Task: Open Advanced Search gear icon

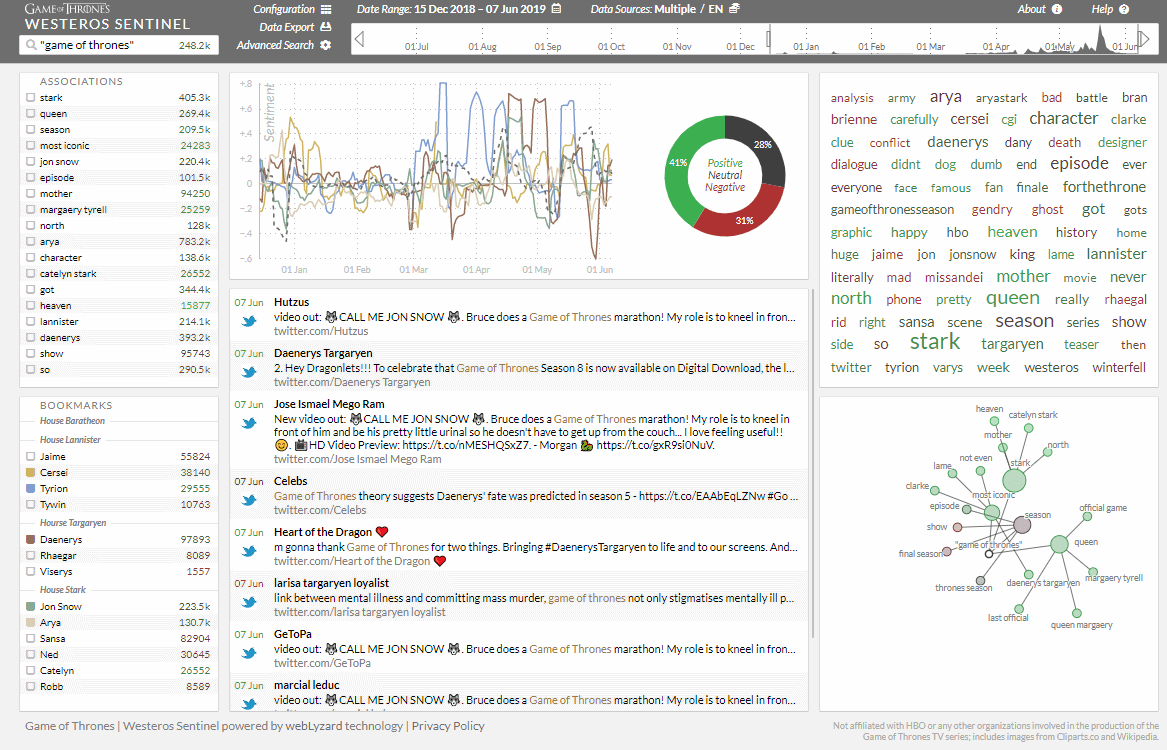Action: [325, 45]
